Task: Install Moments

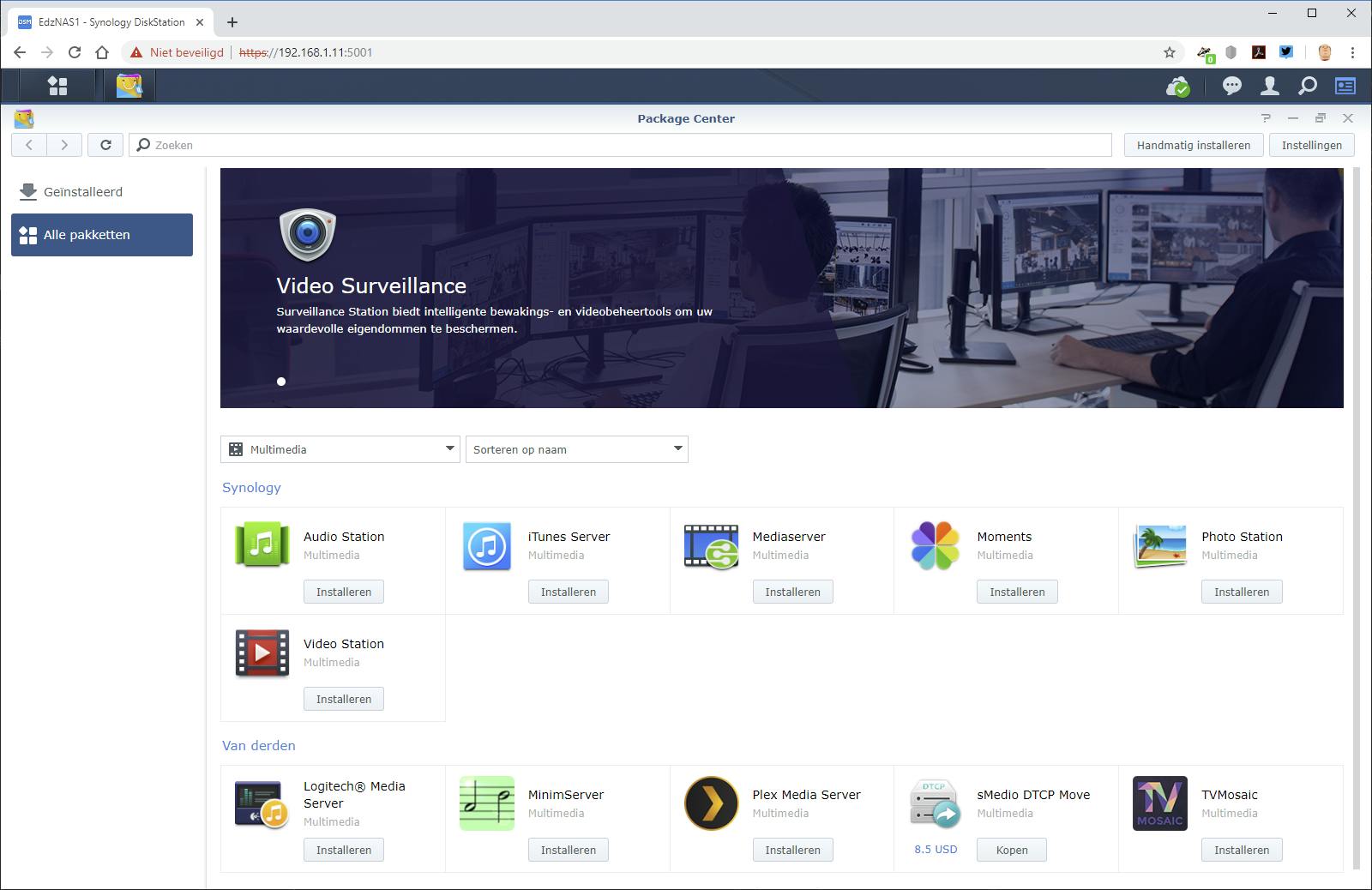Action: [1017, 592]
